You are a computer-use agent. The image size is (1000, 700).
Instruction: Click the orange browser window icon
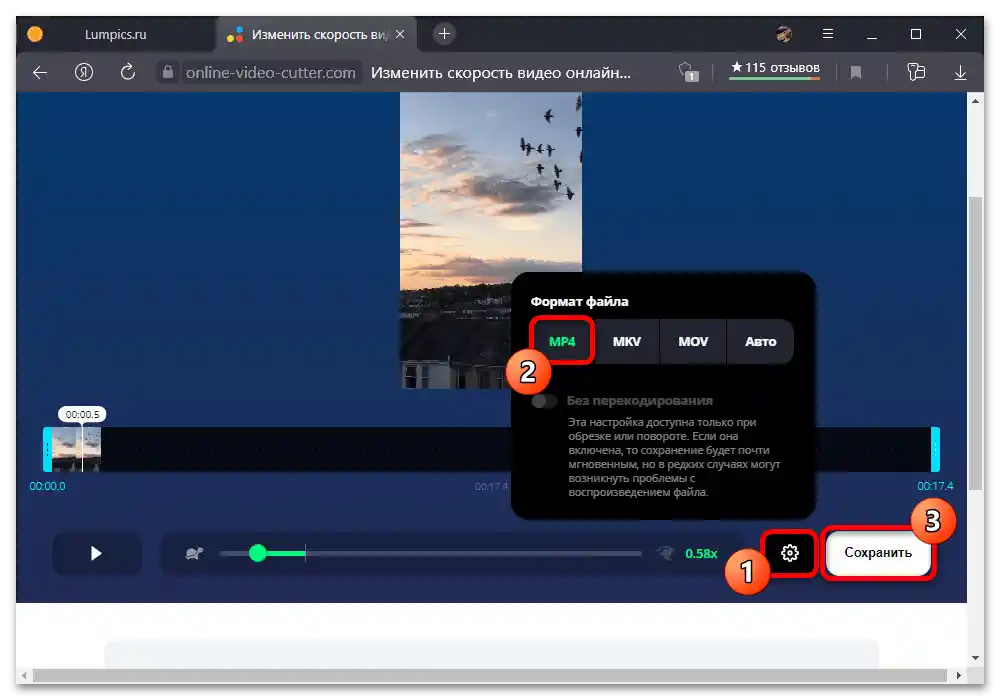click(35, 34)
